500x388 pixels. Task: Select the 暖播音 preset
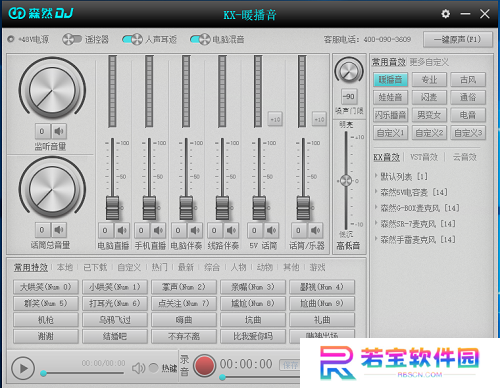coord(390,79)
